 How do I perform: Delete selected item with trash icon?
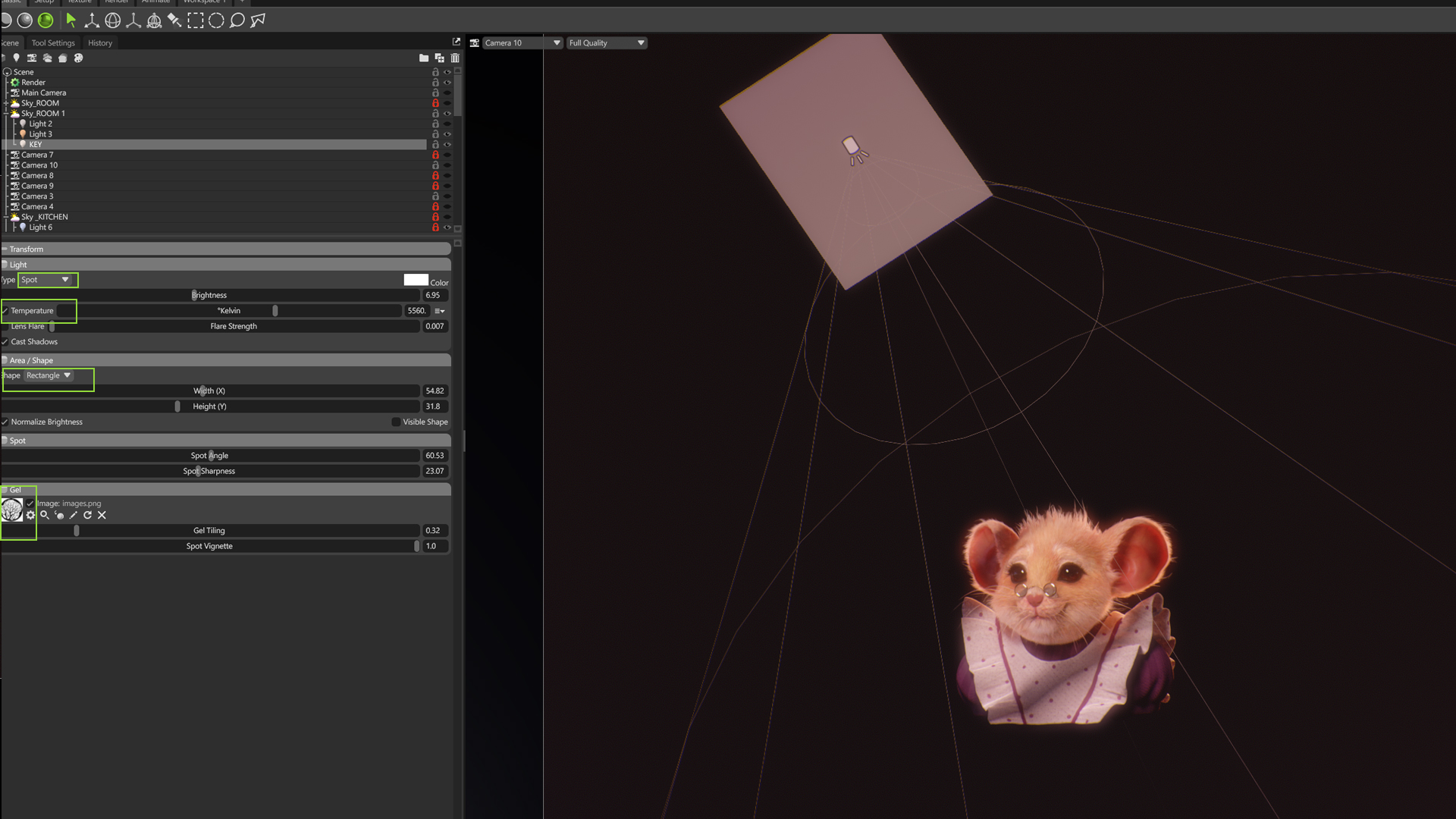455,58
